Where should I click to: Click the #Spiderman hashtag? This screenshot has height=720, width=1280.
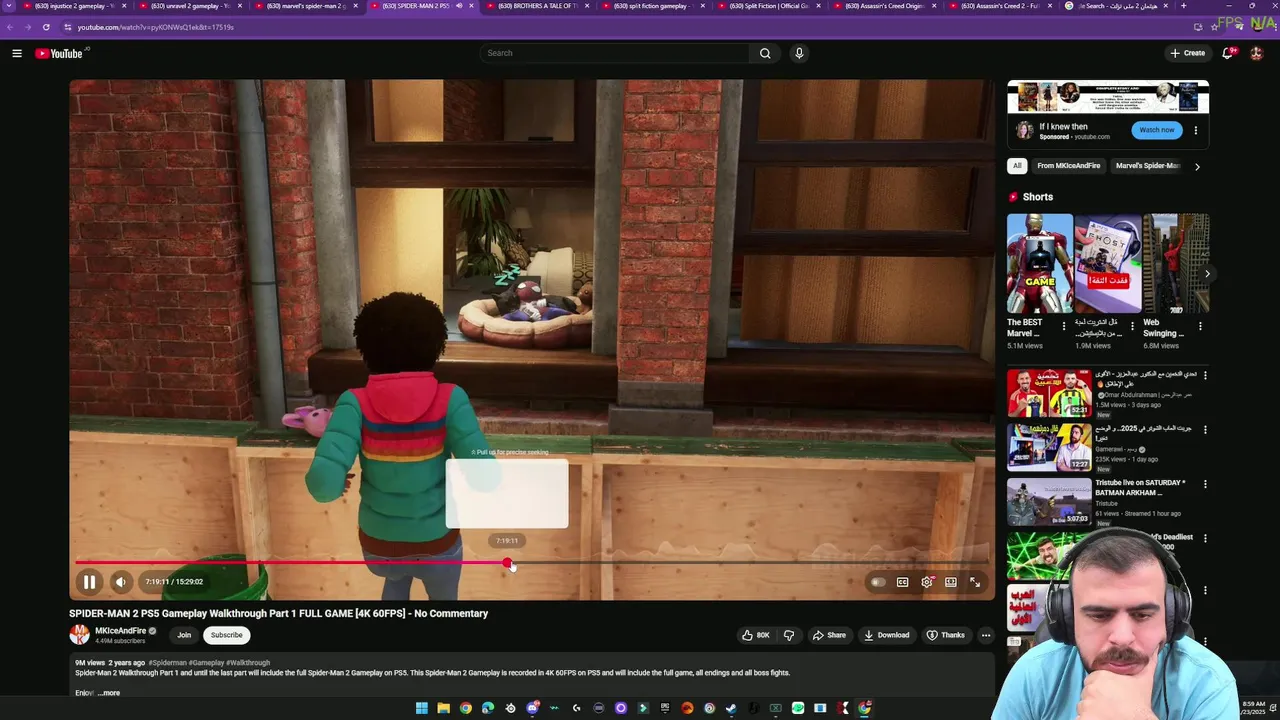(x=167, y=663)
